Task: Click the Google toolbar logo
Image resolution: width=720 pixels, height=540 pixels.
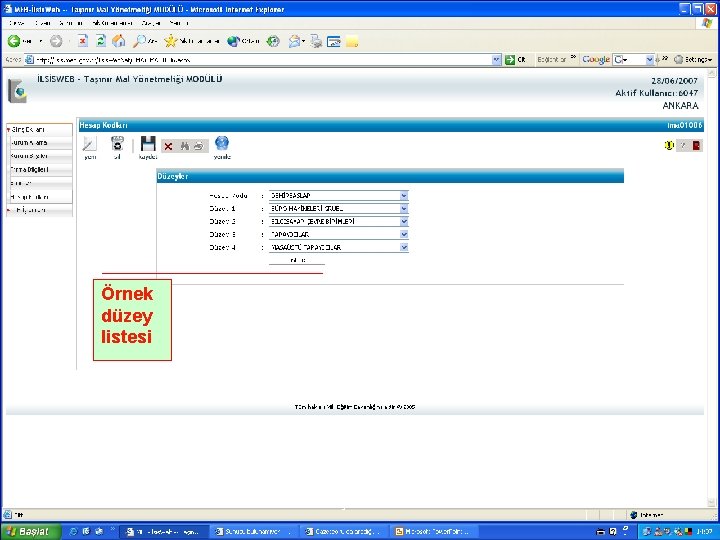Action: coord(596,60)
